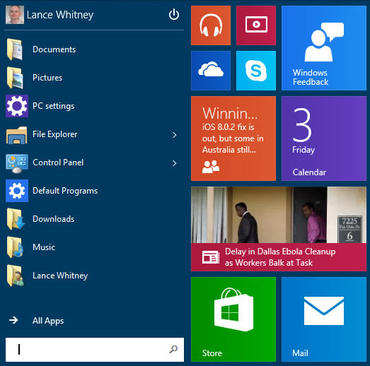The height and width of the screenshot is (366, 370).
Task: Click the Lance Whitney user folder icon
Action: 15,276
